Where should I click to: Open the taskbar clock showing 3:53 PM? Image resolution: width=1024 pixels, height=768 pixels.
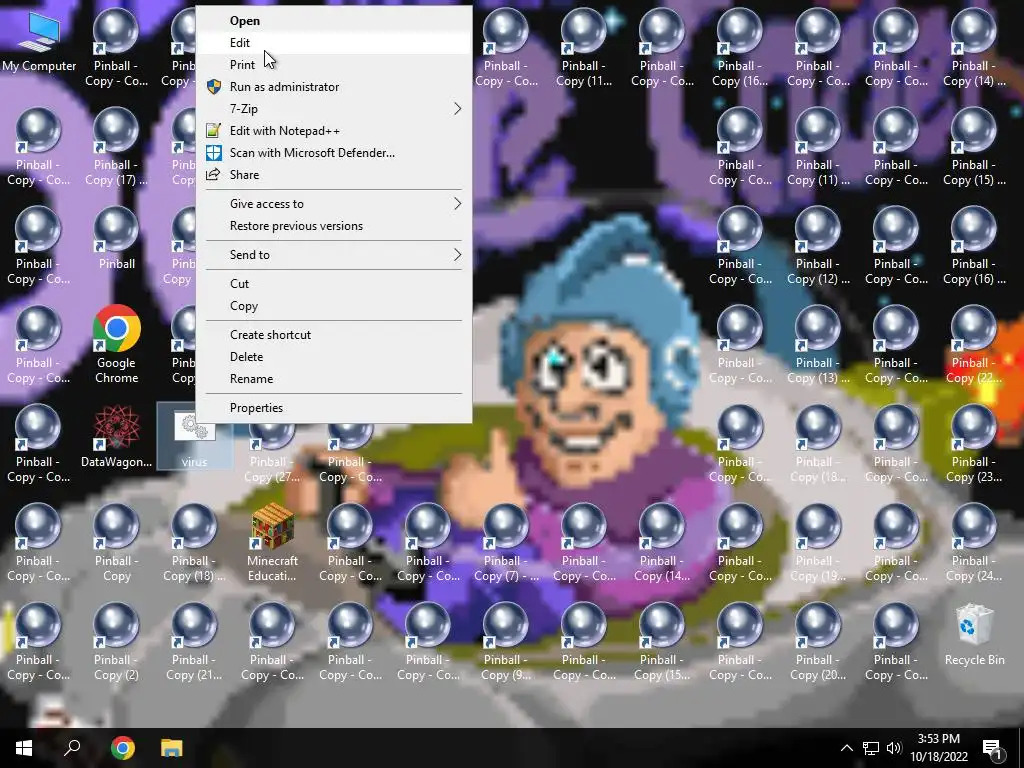pos(938,748)
